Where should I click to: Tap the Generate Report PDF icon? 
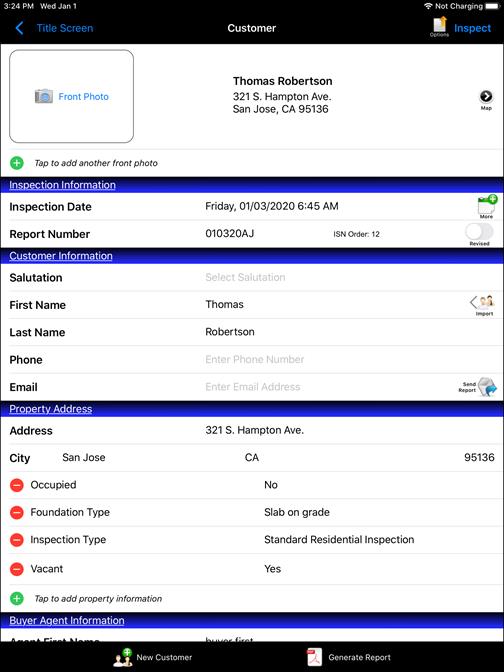315,657
